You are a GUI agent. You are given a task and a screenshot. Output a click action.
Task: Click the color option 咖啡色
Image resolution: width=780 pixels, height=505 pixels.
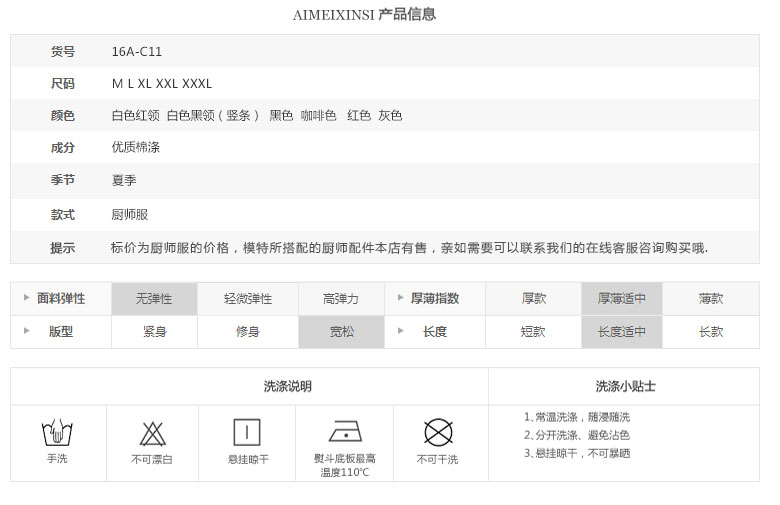318,115
